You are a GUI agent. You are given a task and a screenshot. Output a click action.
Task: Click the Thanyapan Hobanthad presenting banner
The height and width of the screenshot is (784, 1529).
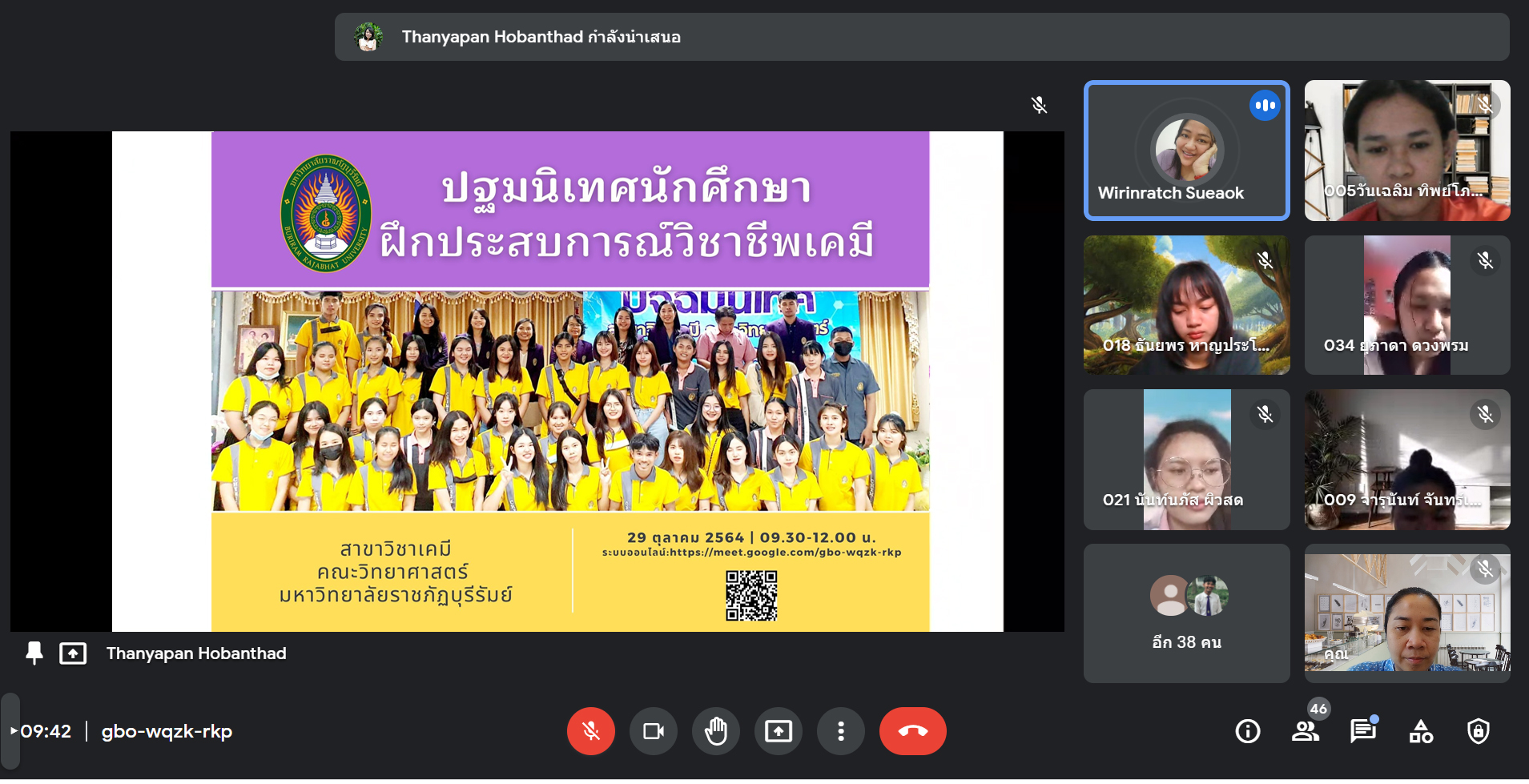pyautogui.click(x=922, y=37)
